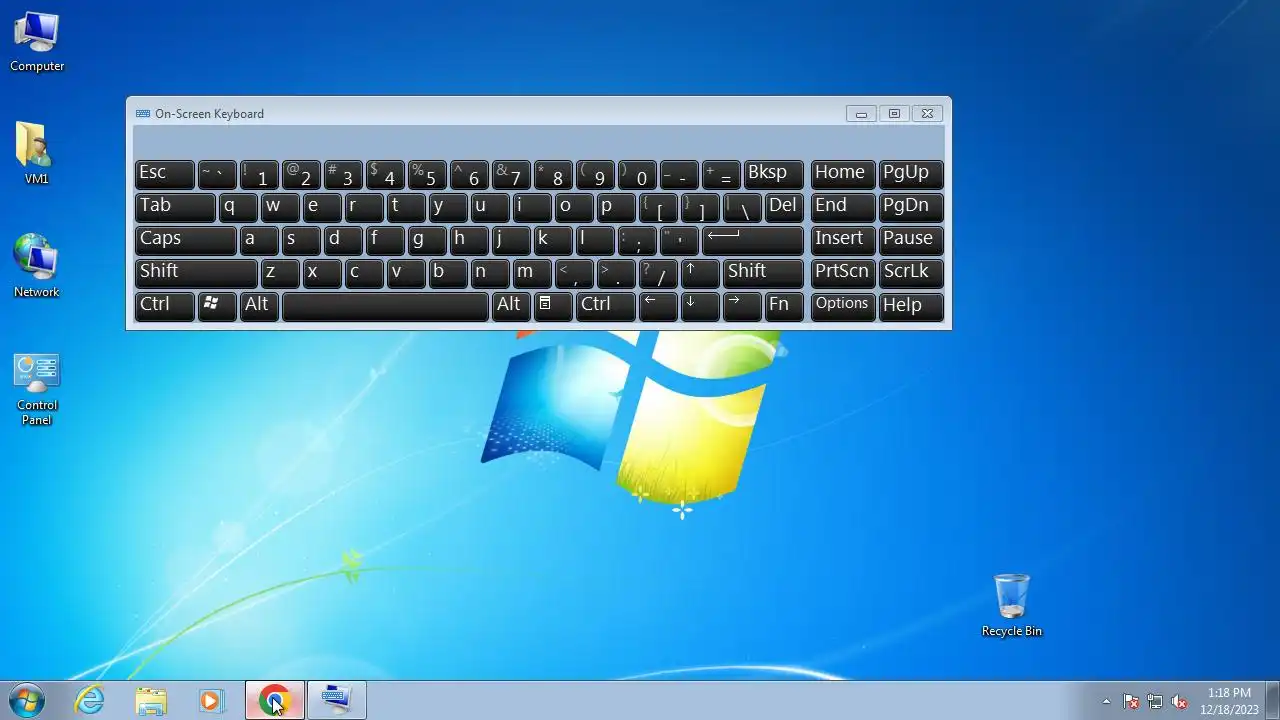Toggle the Fn key
The width and height of the screenshot is (1280, 720).
point(784,306)
